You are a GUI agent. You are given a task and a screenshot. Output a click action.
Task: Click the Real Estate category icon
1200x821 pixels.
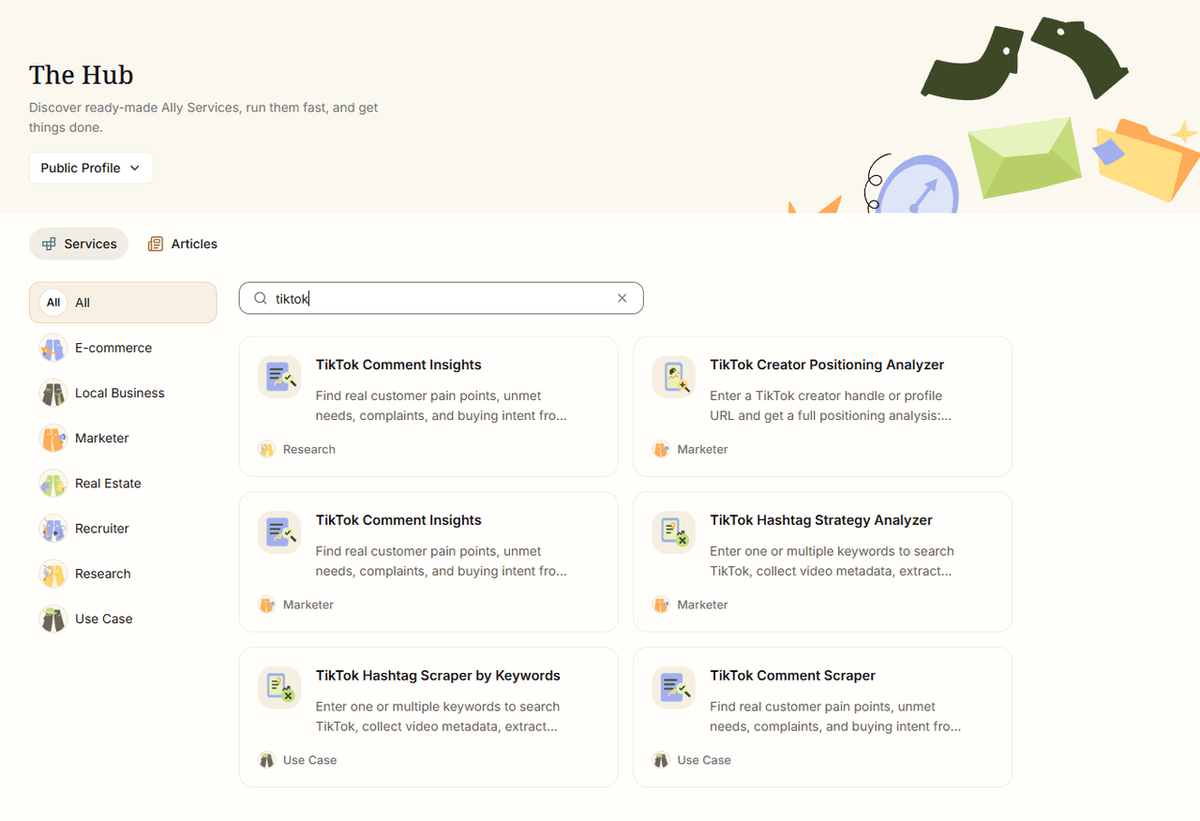point(53,483)
